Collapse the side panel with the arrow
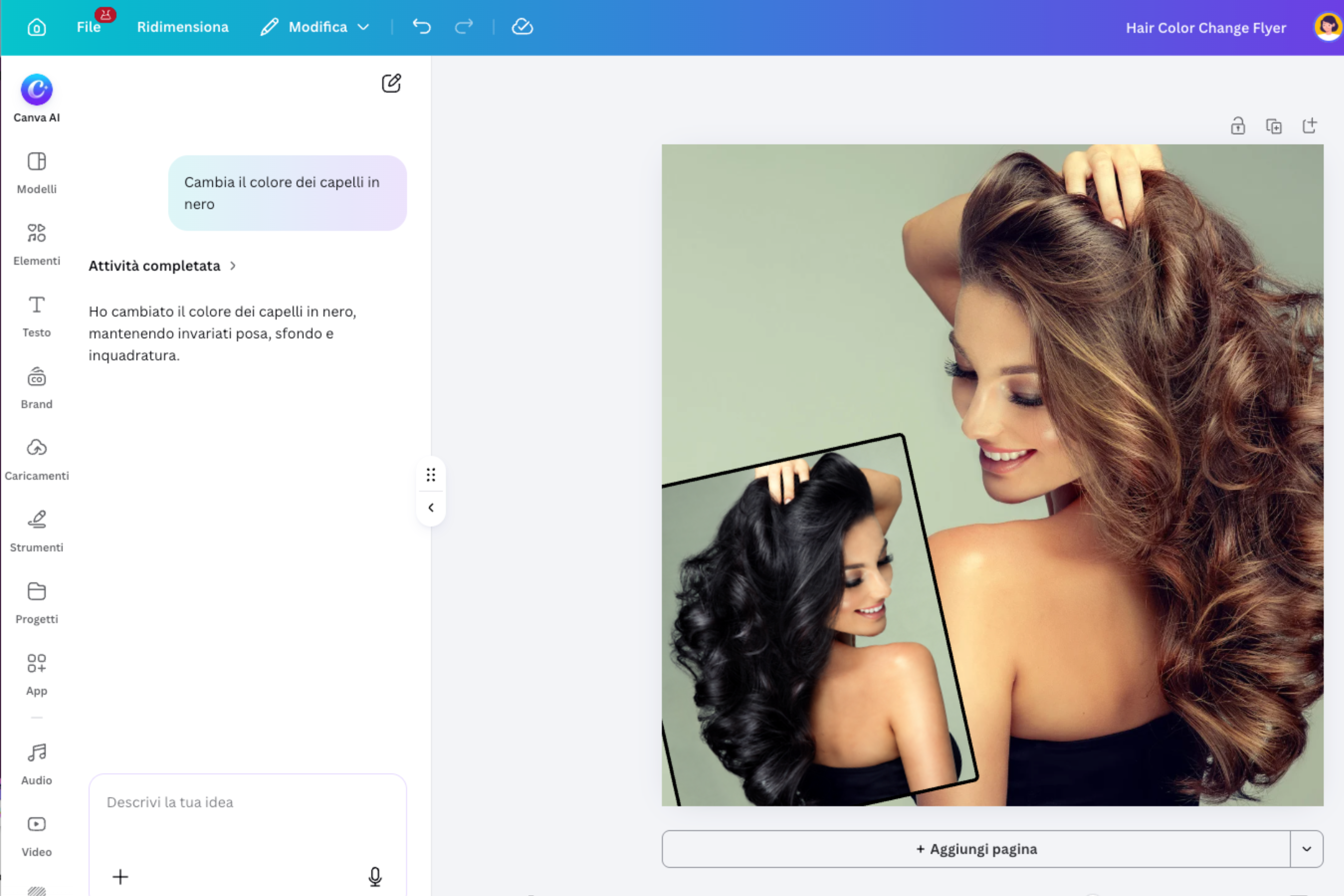1344x896 pixels. tap(431, 507)
